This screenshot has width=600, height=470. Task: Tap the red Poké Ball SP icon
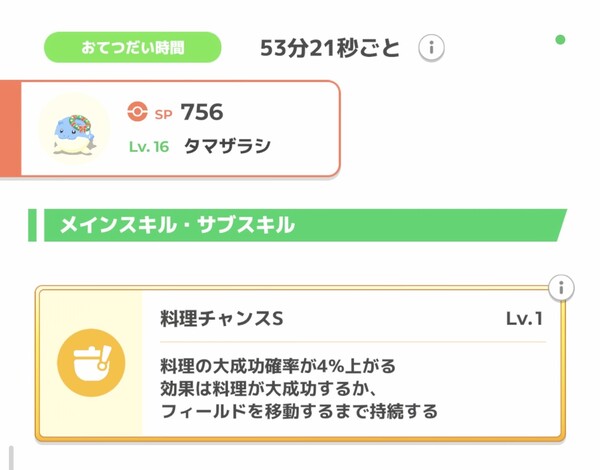coord(138,111)
